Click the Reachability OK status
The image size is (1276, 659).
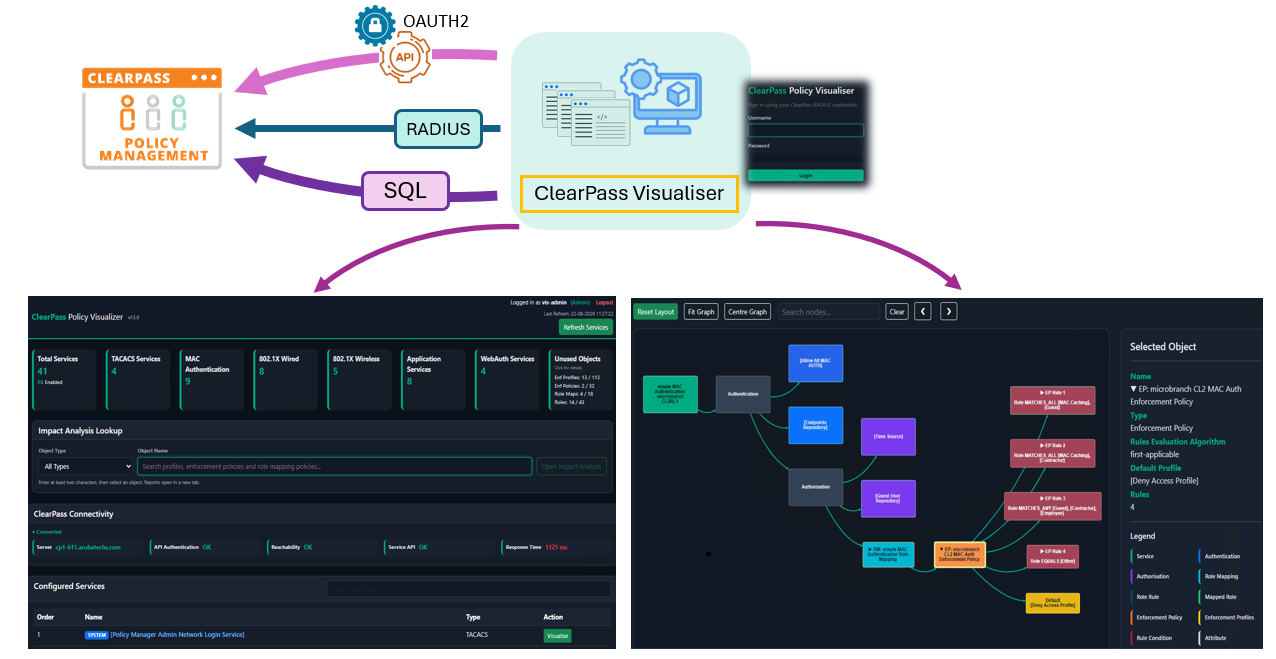308,547
